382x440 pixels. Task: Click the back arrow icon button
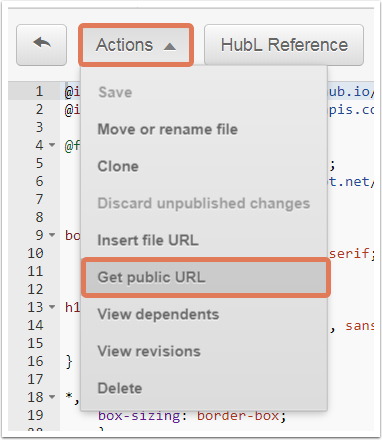coord(41,45)
